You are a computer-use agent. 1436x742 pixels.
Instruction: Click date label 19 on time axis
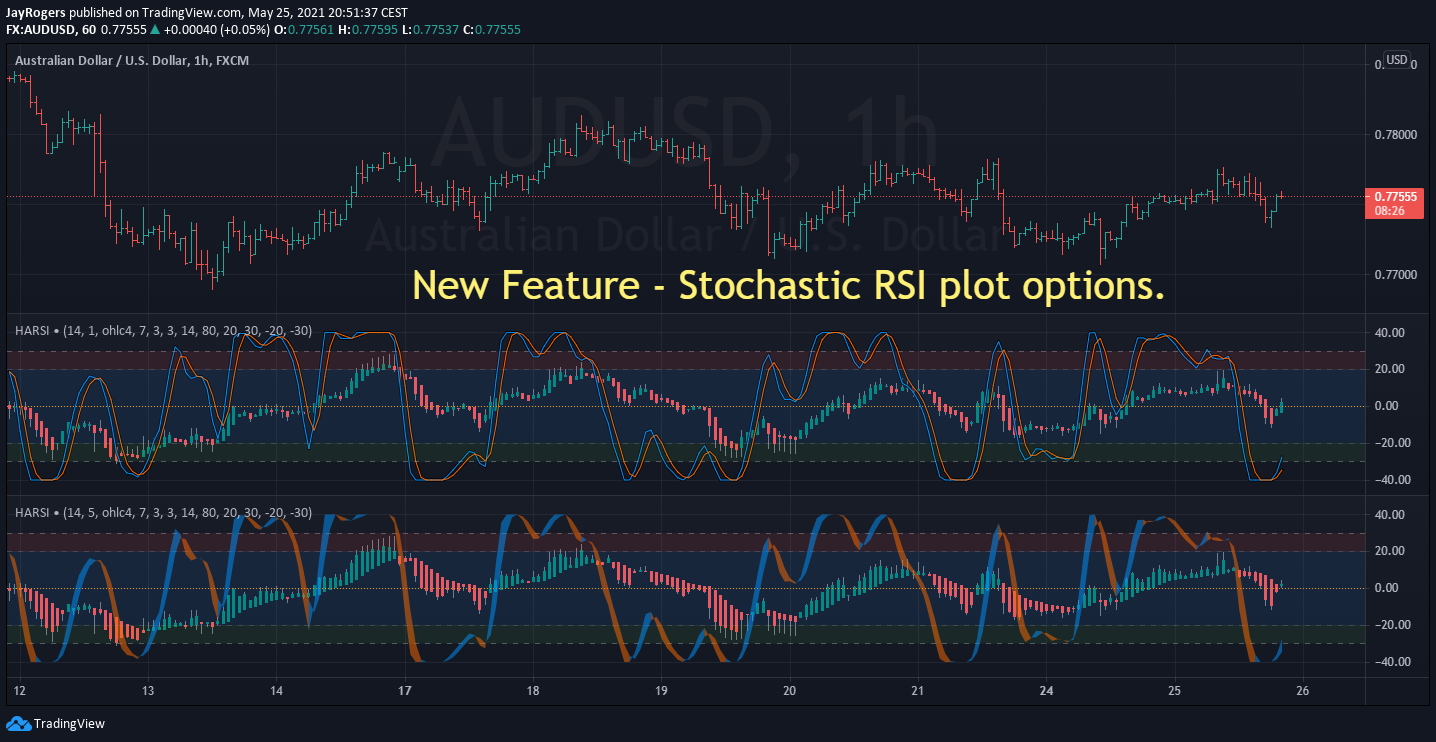click(661, 691)
